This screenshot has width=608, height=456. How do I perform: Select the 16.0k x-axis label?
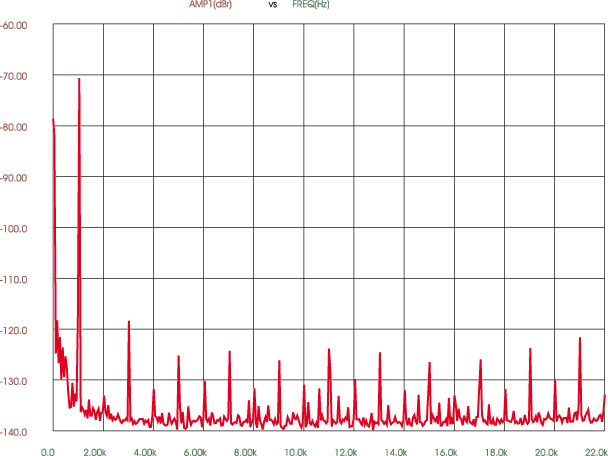[x=445, y=451]
